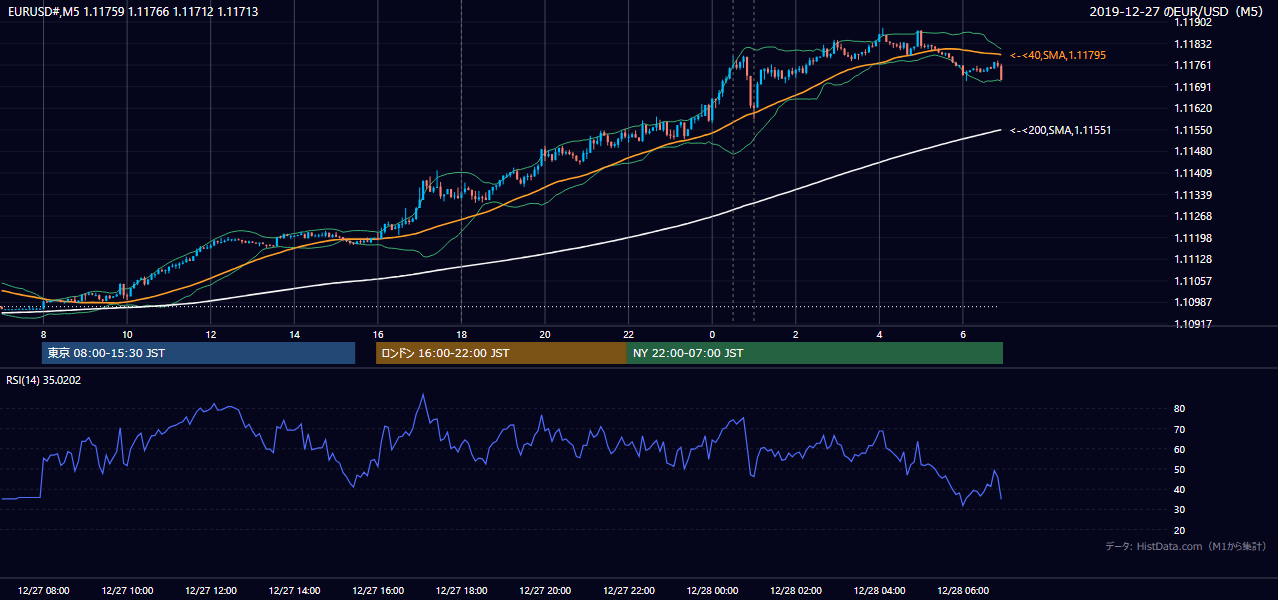The width and height of the screenshot is (1278, 600).
Task: Click price axis value 1.11832
Action: [x=1194, y=44]
